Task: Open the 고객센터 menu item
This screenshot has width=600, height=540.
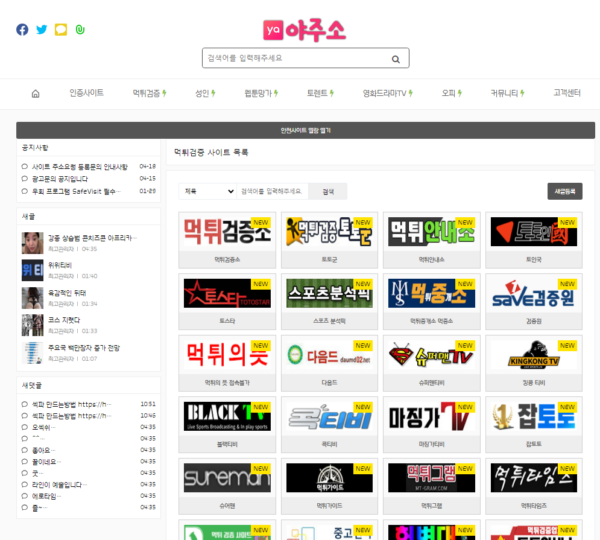Action: [567, 93]
